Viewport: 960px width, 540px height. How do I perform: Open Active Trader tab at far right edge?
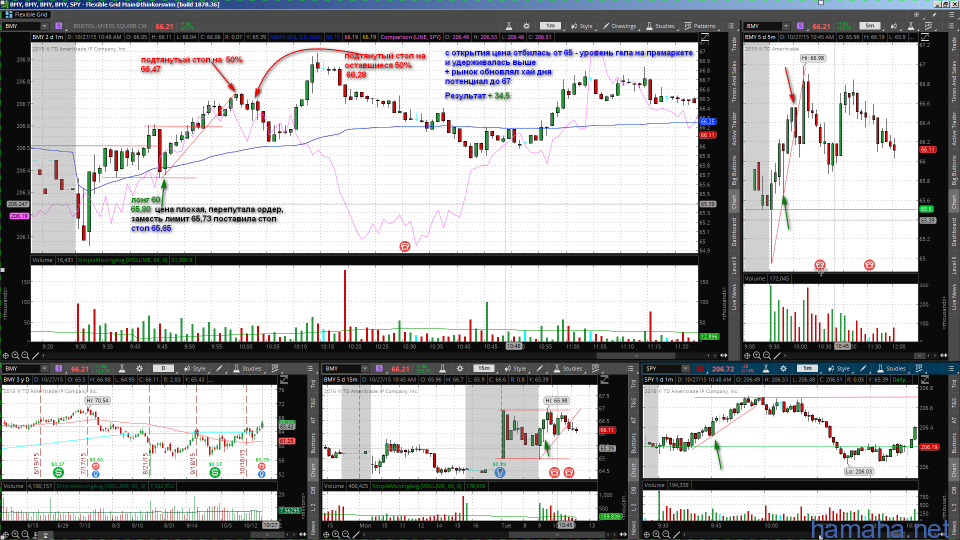tap(954, 129)
